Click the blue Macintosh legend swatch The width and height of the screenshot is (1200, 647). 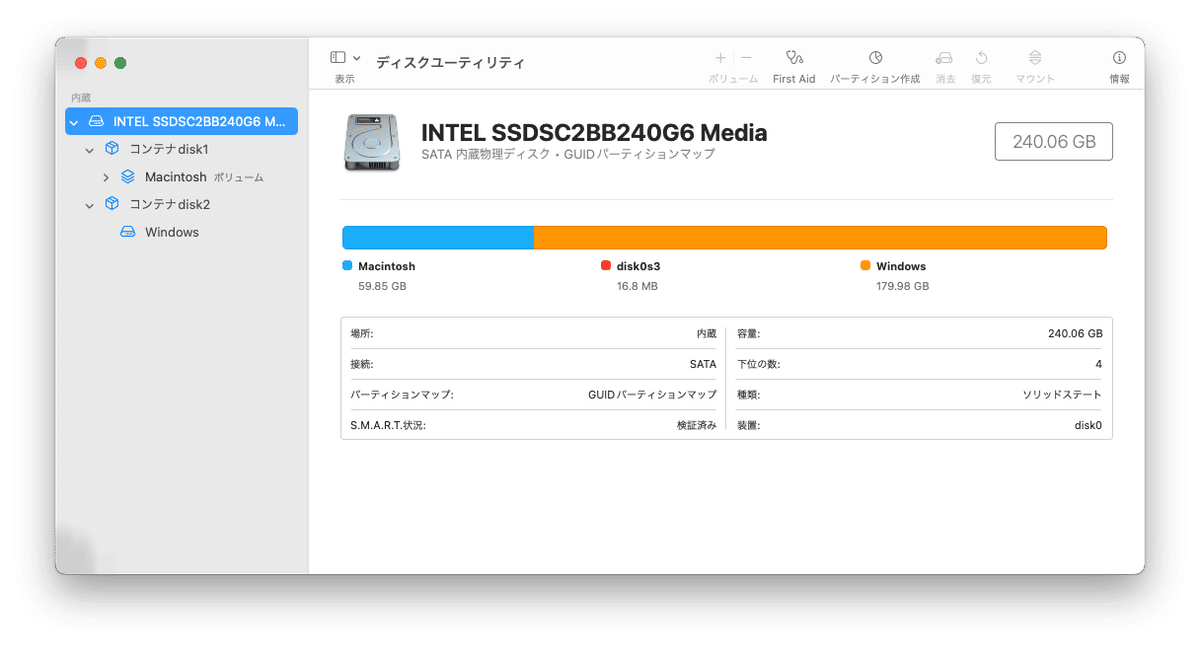(347, 266)
